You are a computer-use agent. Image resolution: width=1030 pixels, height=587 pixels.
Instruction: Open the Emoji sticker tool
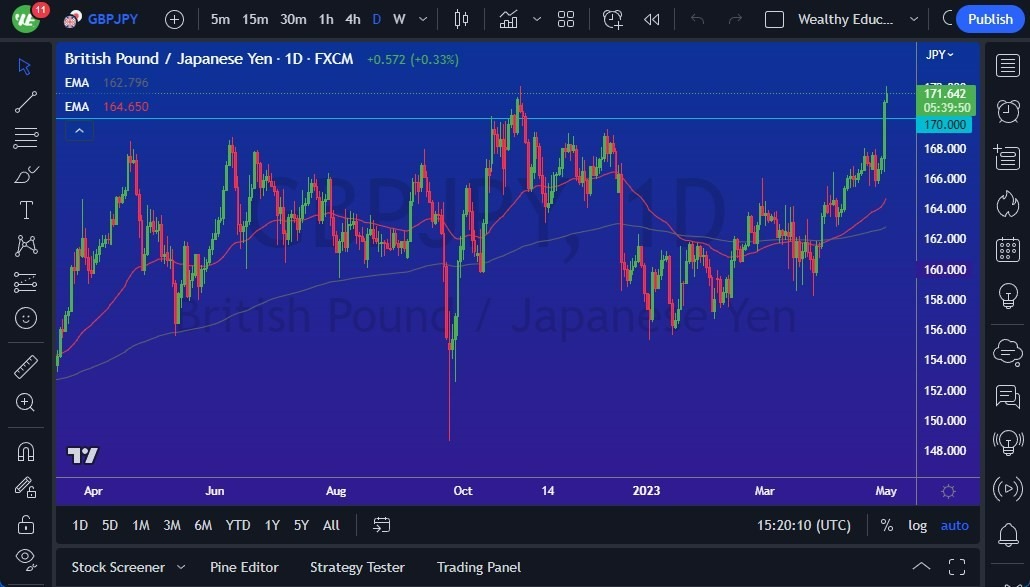tap(25, 318)
